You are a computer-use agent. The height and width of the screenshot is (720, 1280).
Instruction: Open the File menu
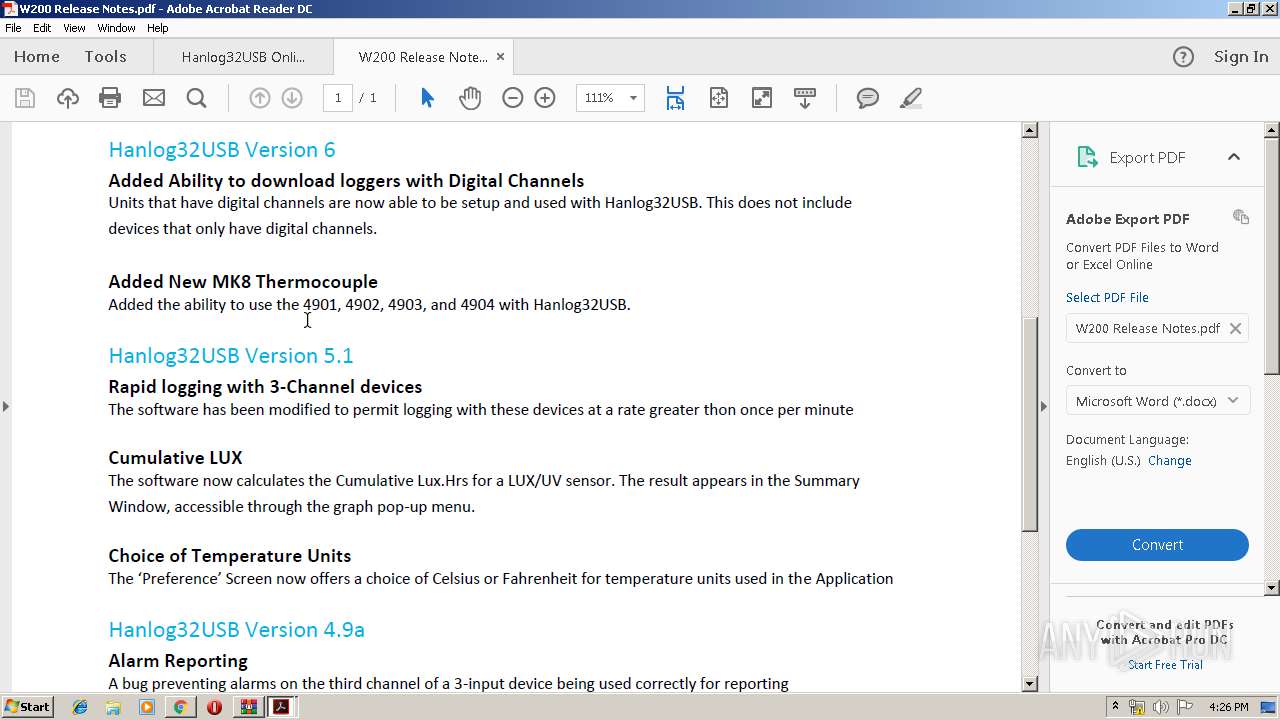click(13, 28)
